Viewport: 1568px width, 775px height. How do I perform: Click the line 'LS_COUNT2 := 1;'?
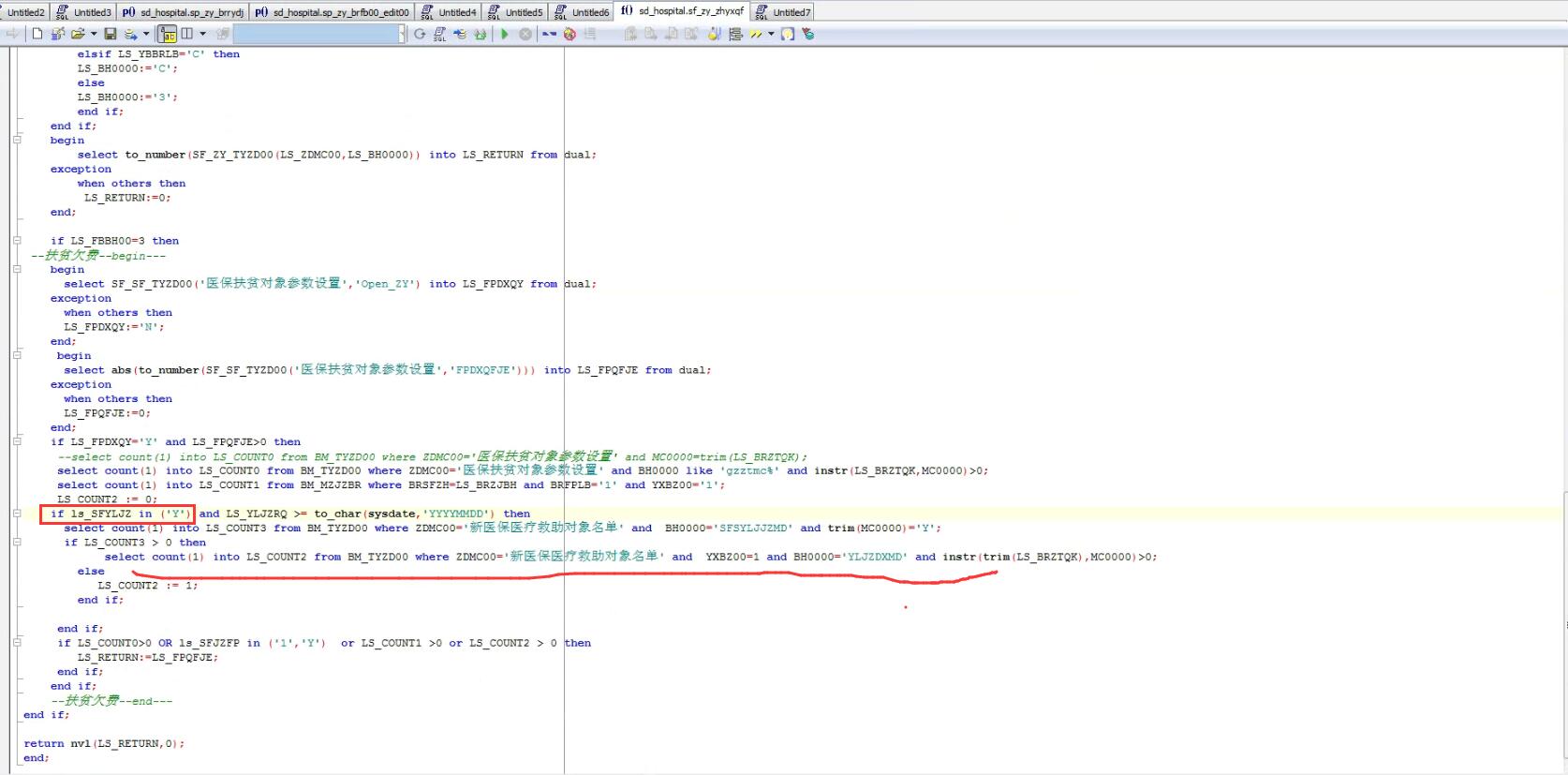pyautogui.click(x=148, y=586)
